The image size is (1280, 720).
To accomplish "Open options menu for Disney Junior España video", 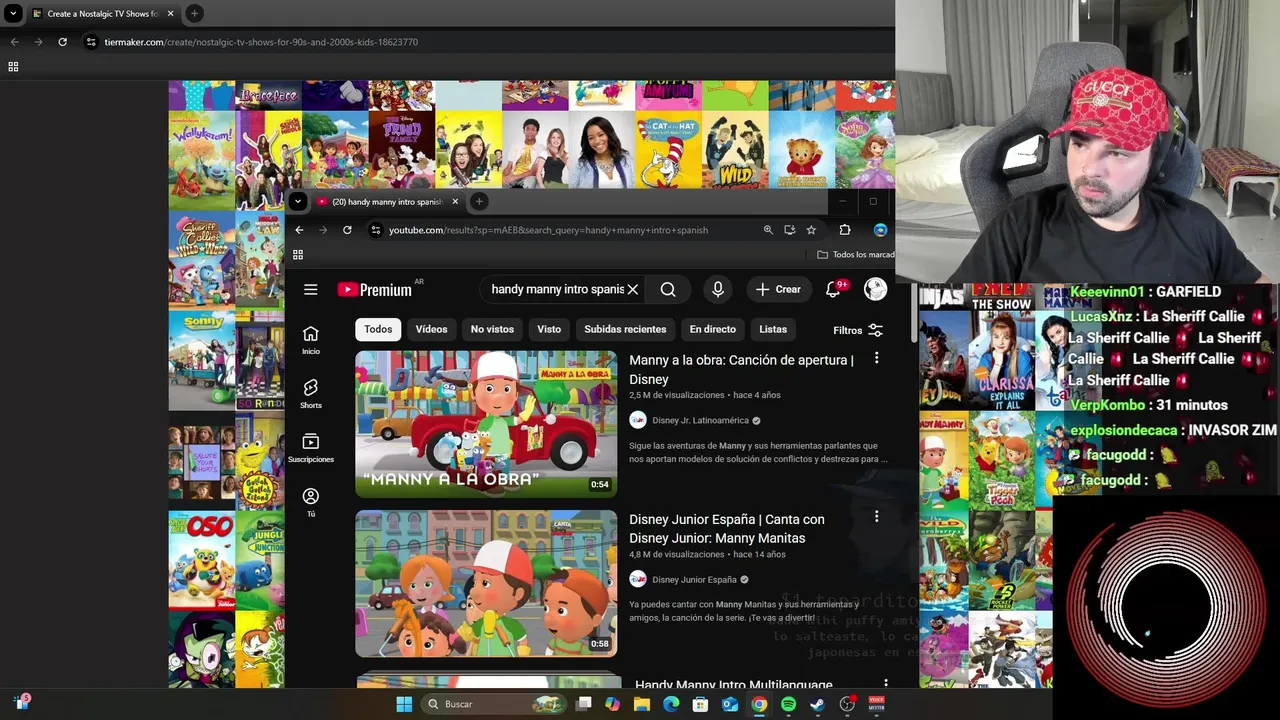I will pos(877,517).
